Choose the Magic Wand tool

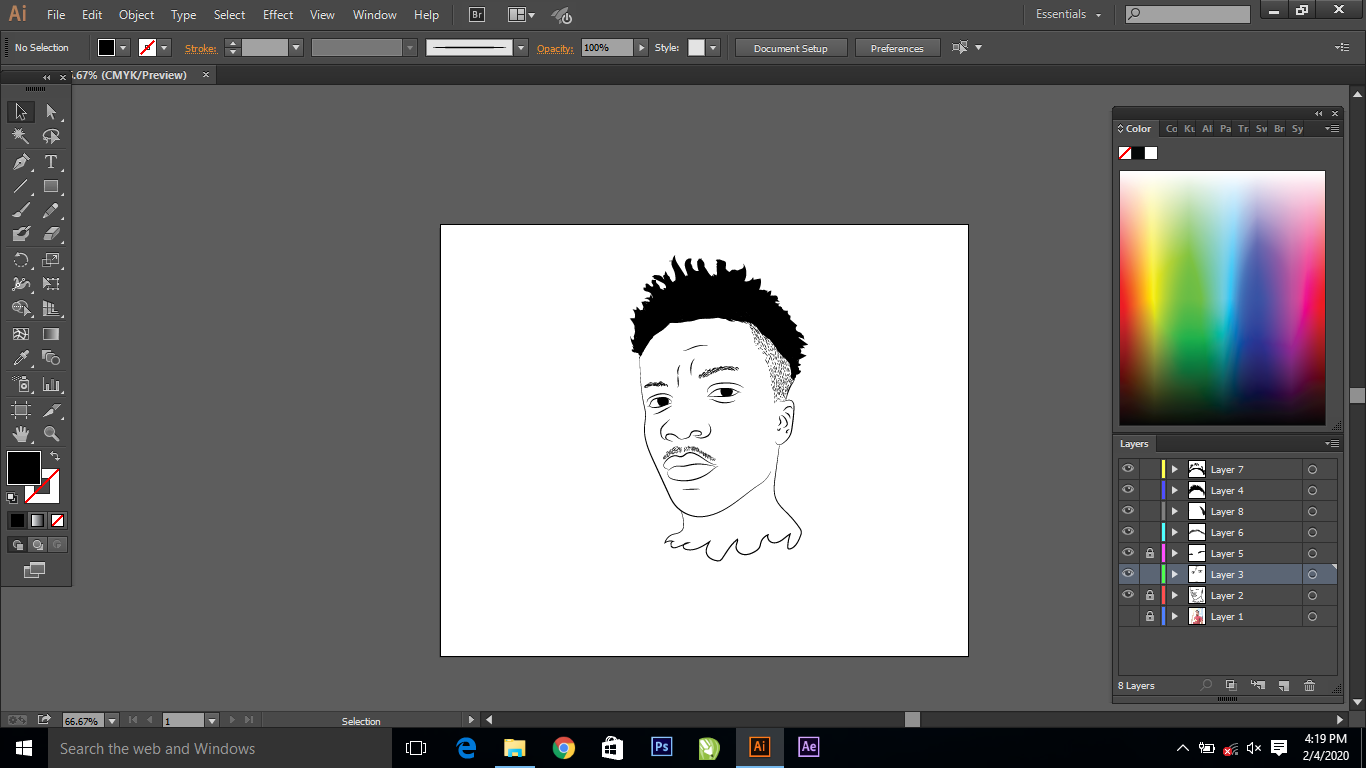[x=21, y=137]
